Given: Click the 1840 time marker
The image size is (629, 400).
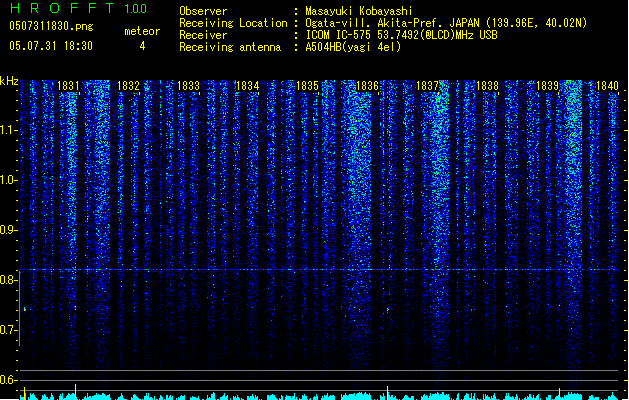Looking at the screenshot, I should 607,86.
